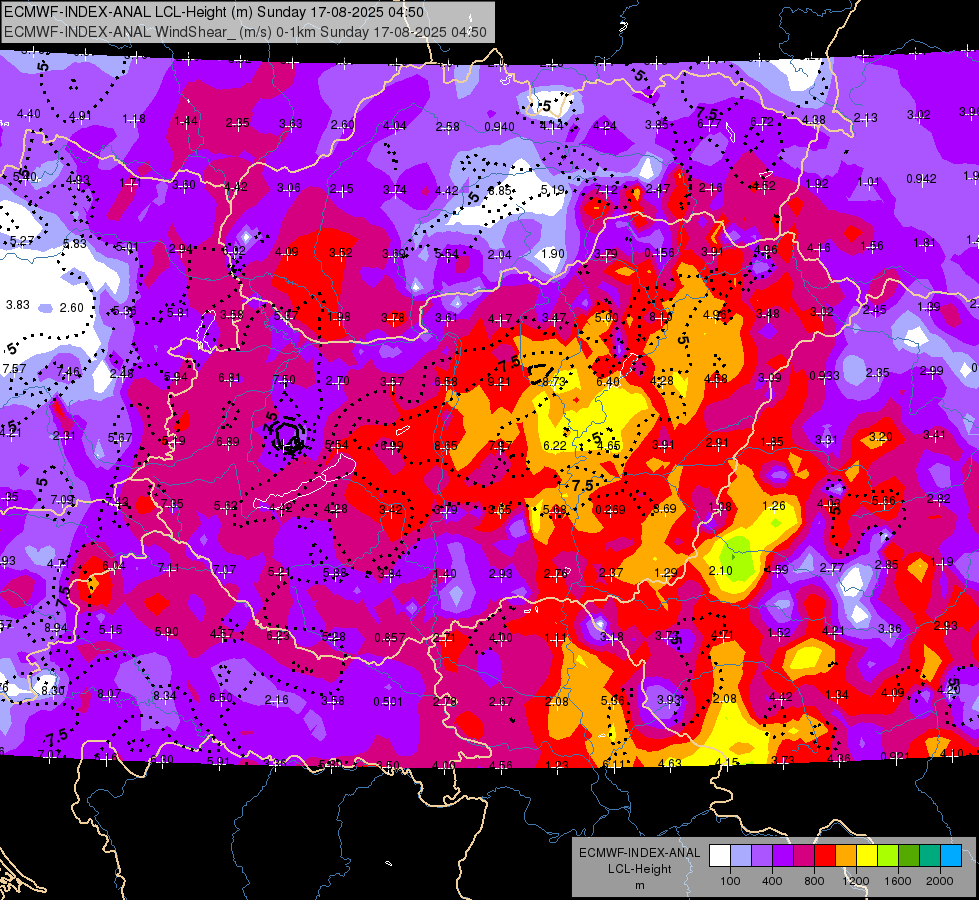Click the sky blue legend swatch
Image resolution: width=979 pixels, height=900 pixels.
[951, 856]
